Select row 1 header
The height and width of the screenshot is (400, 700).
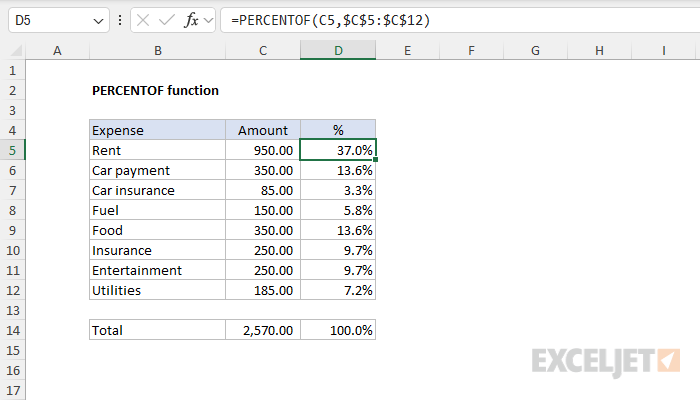(12, 71)
